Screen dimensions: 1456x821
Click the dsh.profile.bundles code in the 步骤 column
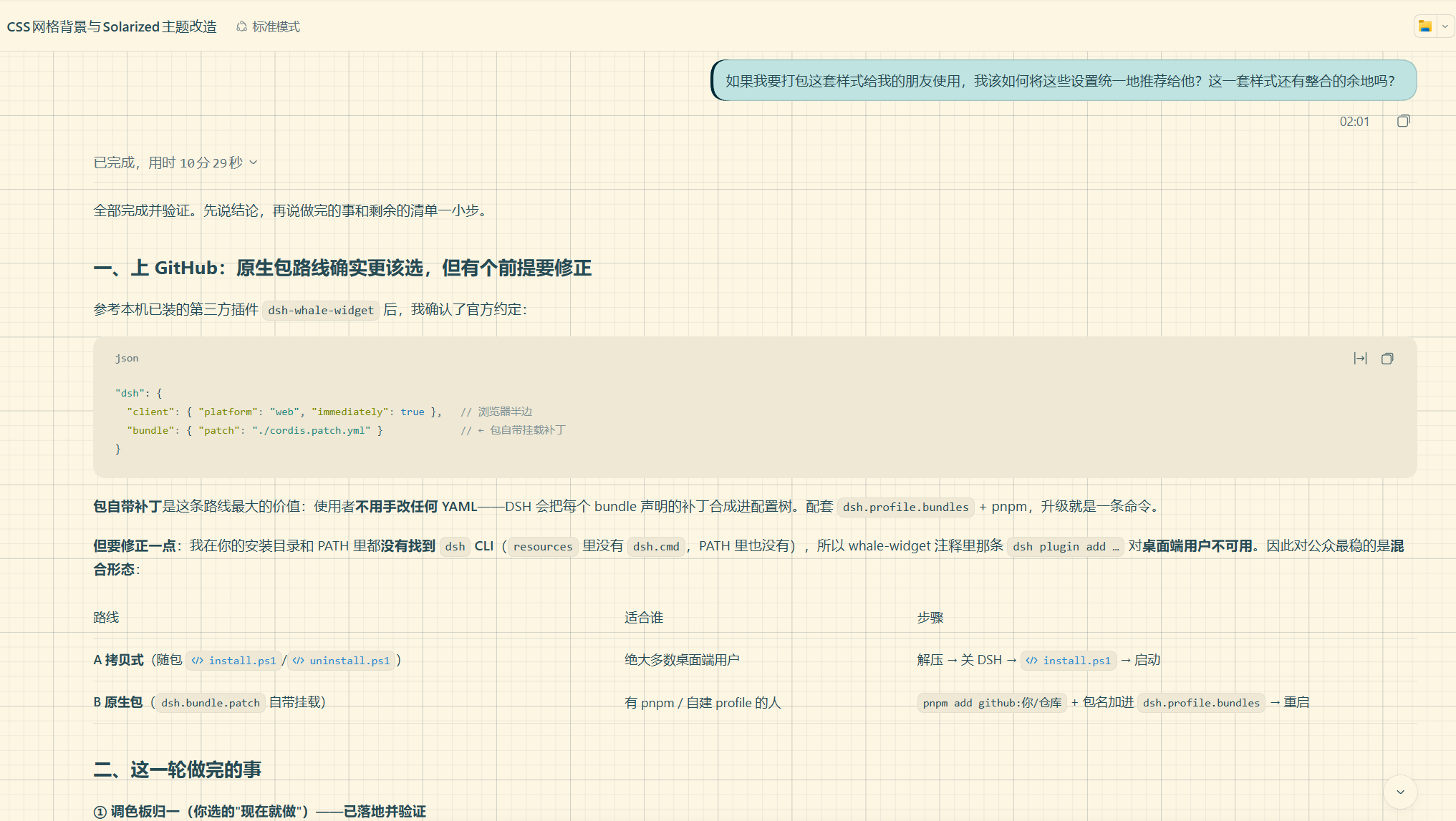(x=1201, y=703)
